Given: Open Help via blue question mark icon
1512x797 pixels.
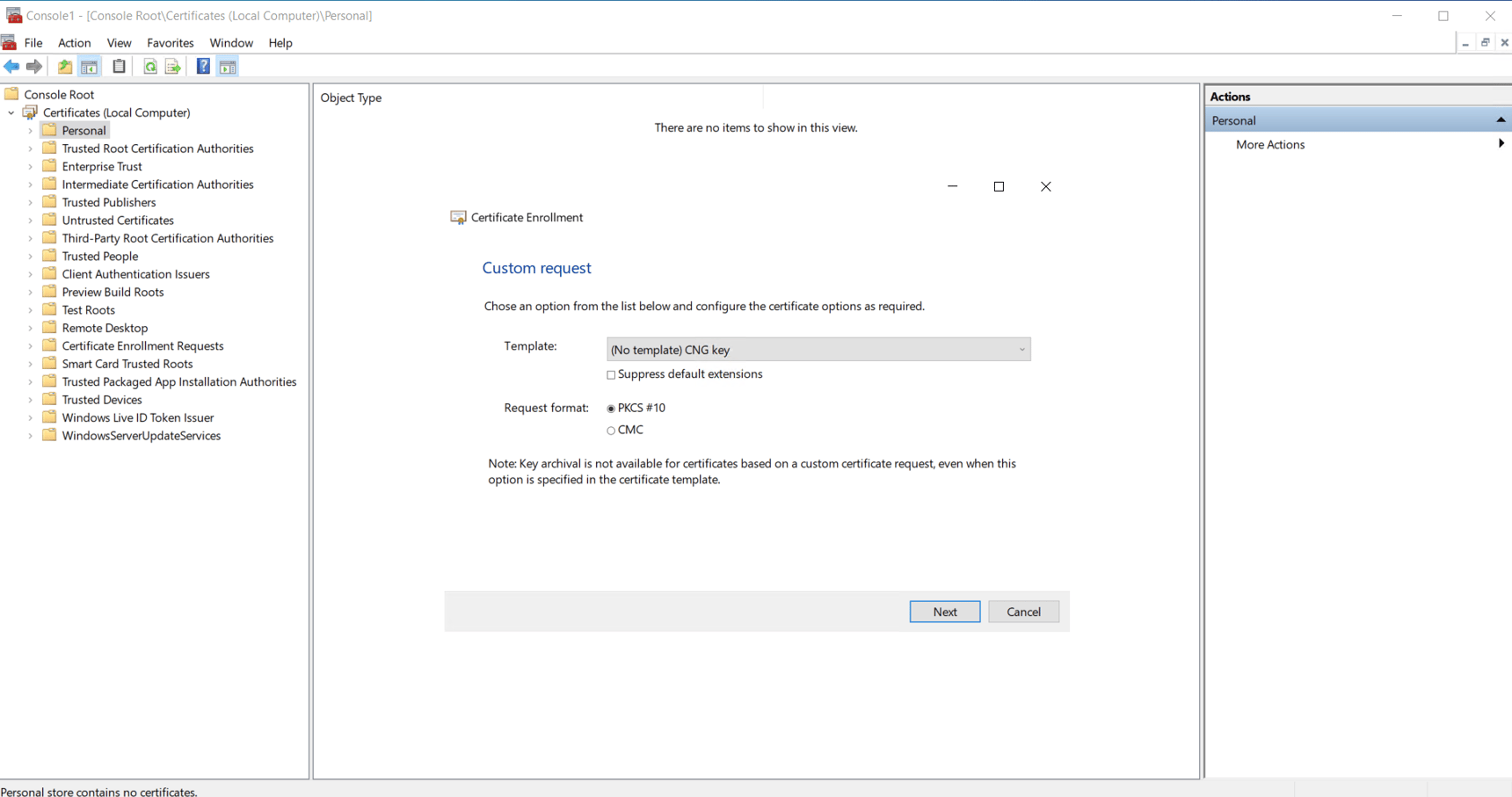Looking at the screenshot, I should coord(203,67).
